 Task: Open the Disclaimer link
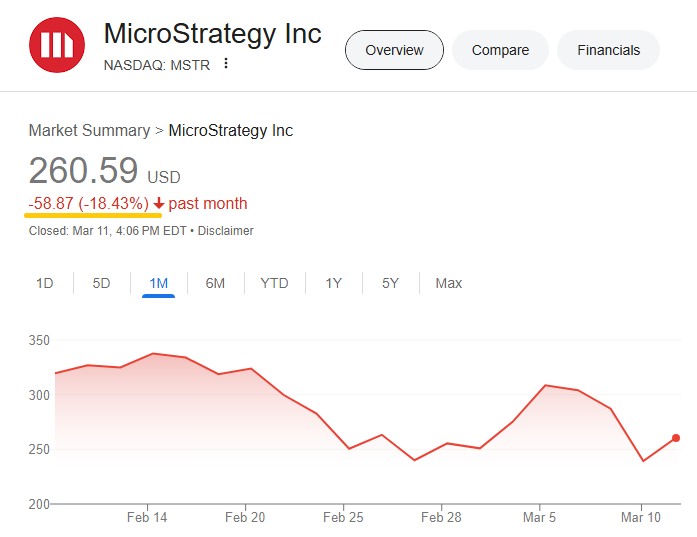[x=225, y=231]
